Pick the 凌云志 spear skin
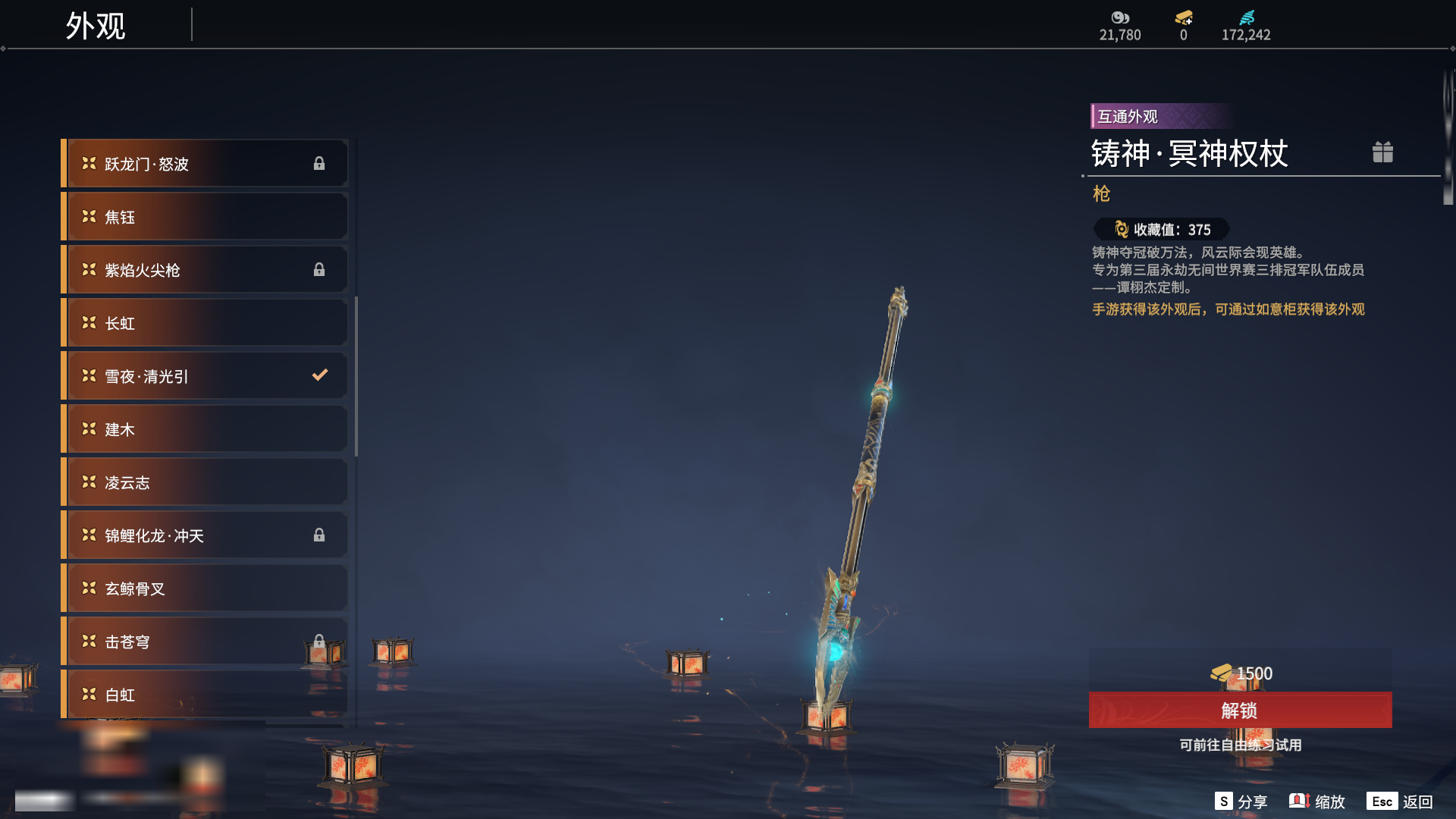 click(205, 482)
